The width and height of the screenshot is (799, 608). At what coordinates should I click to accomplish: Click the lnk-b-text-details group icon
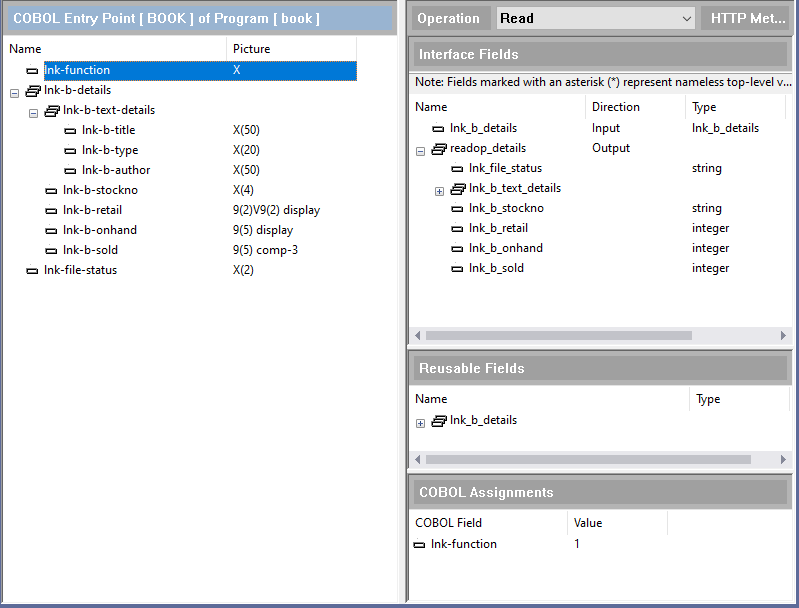coord(52,111)
